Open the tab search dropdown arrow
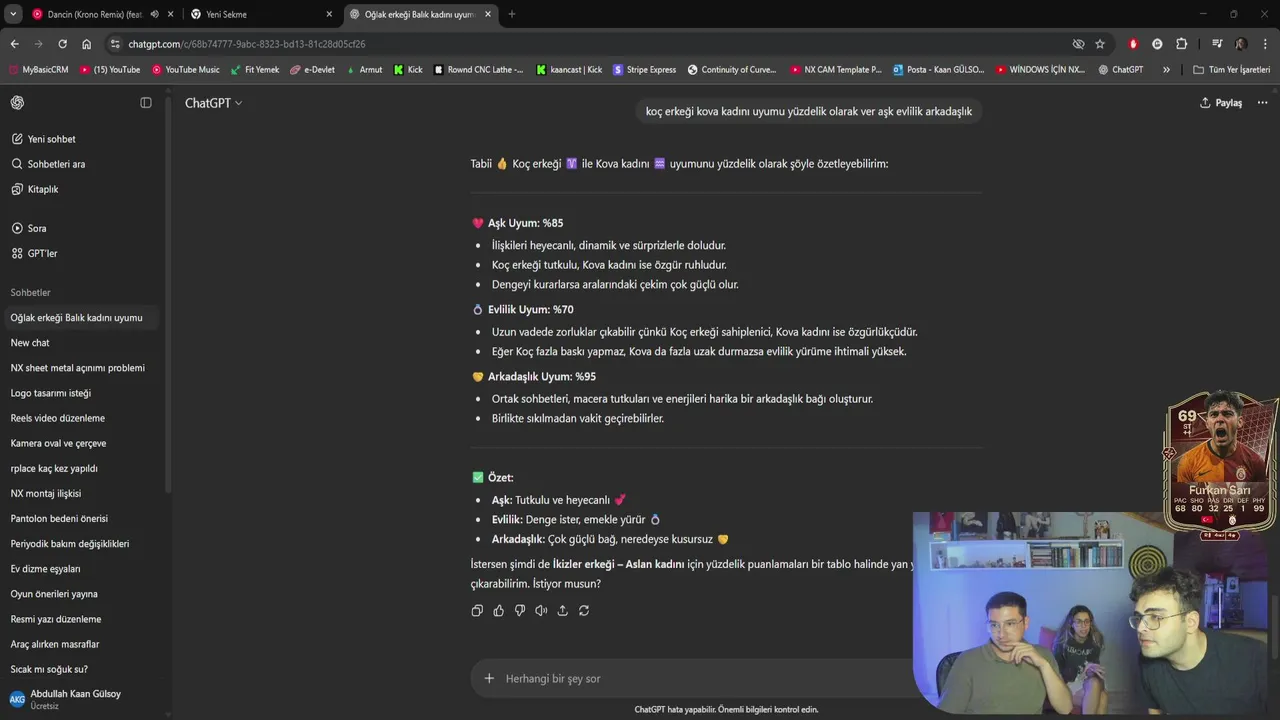This screenshot has width=1280, height=720. click(13, 14)
